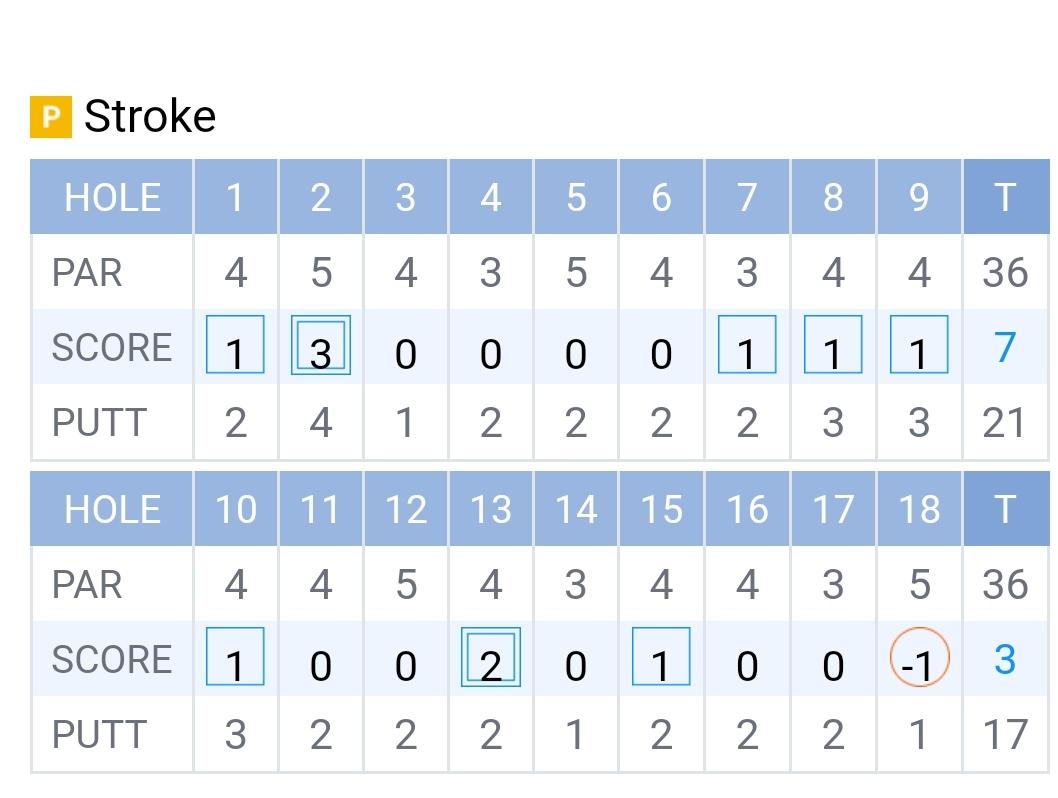Select the boxed score 1 on hole 15
1058x798 pixels.
[x=661, y=658]
